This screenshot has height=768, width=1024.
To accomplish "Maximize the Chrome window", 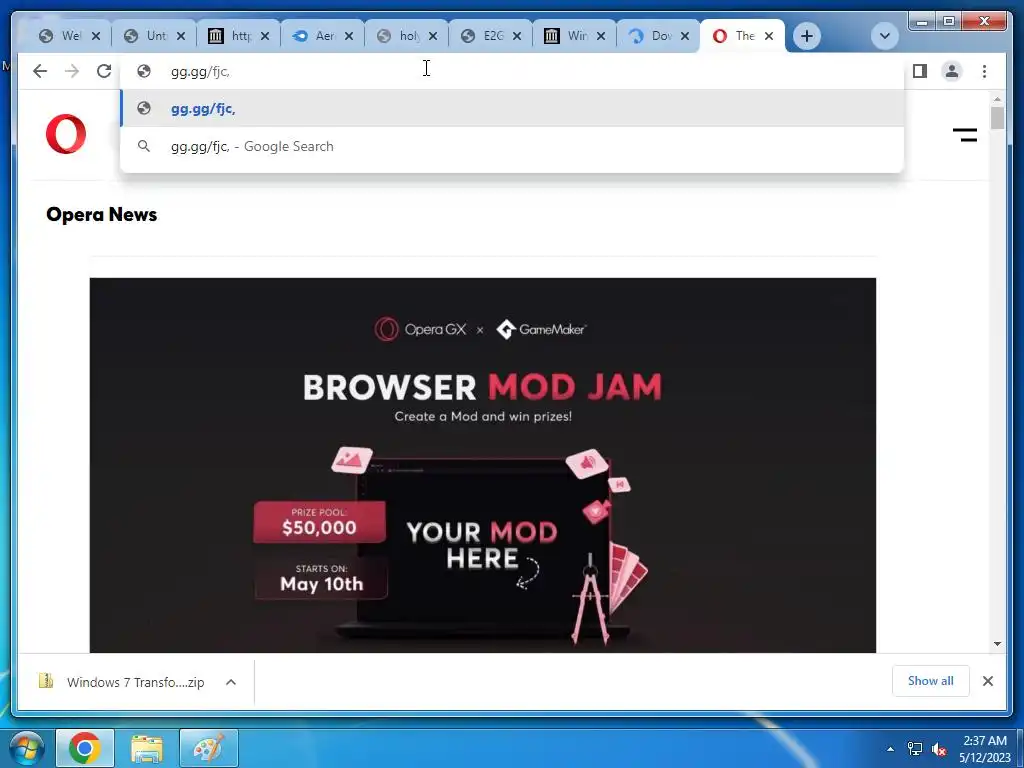I will pos(949,22).
